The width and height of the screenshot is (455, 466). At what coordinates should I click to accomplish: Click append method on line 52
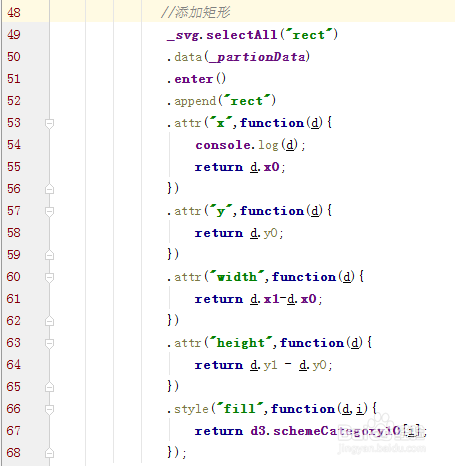coord(195,101)
